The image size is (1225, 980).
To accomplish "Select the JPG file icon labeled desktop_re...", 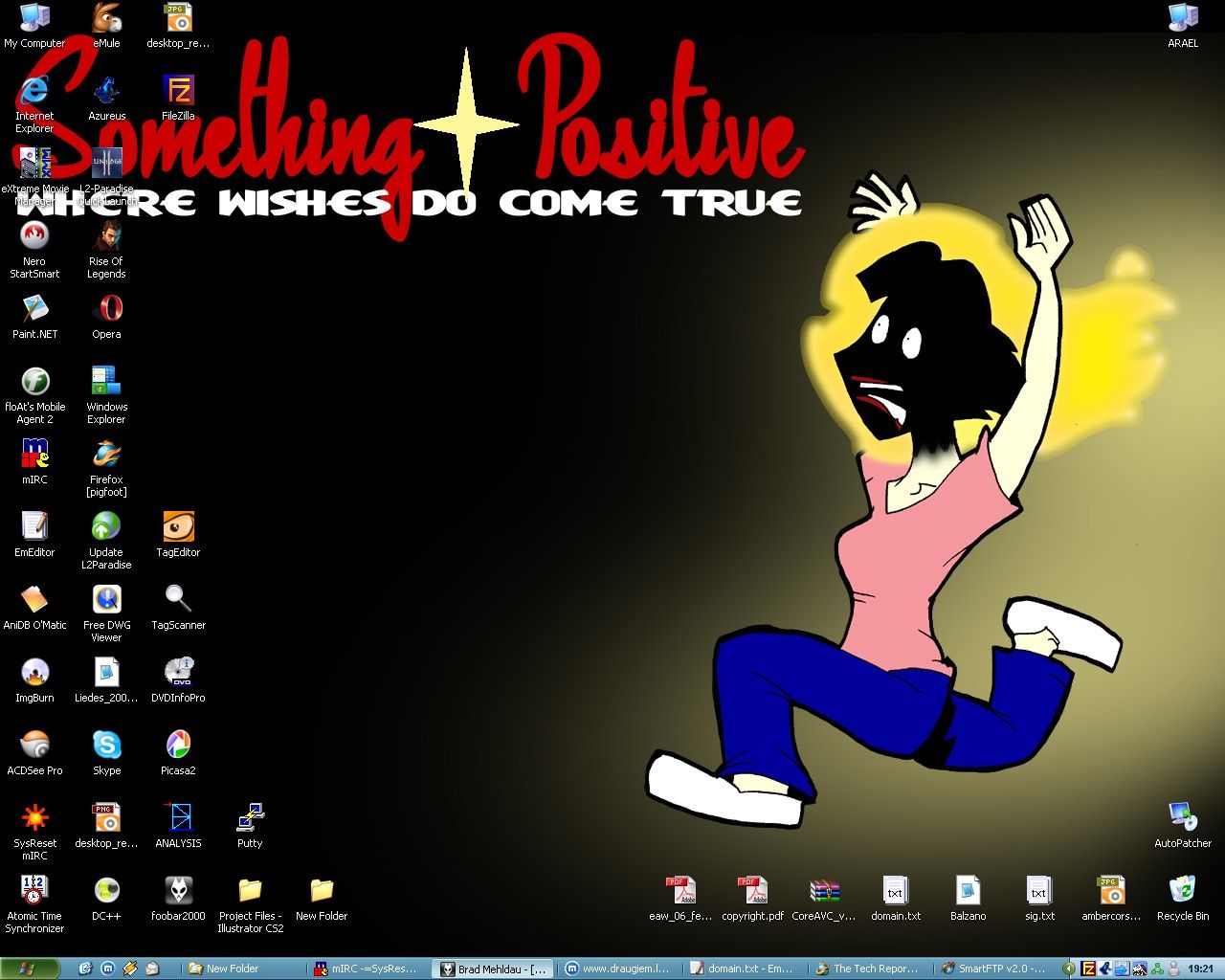I will click(178, 25).
